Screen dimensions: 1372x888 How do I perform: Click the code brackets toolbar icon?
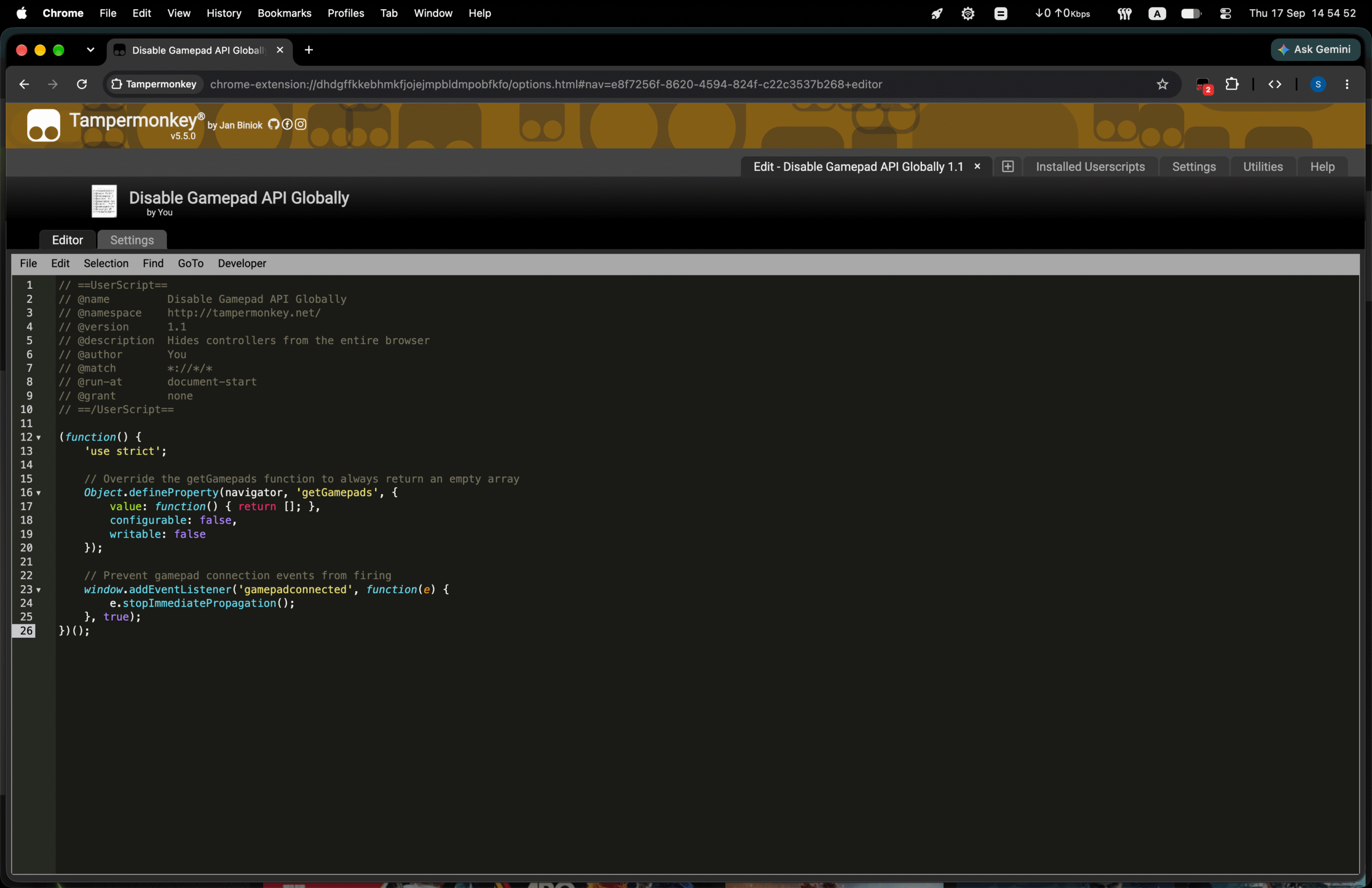(1274, 84)
